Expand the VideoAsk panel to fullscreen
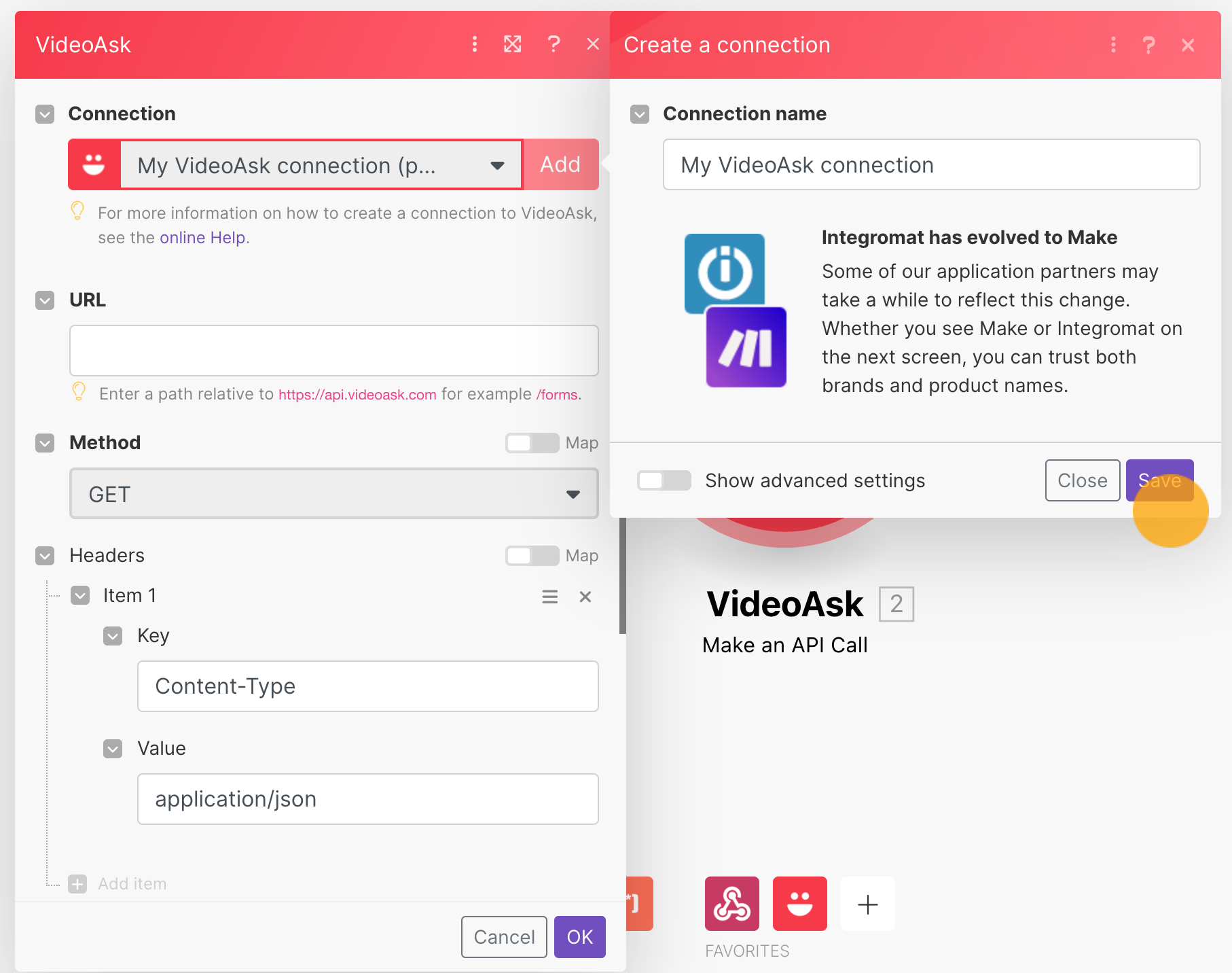The width and height of the screenshot is (1232, 973). click(x=513, y=45)
